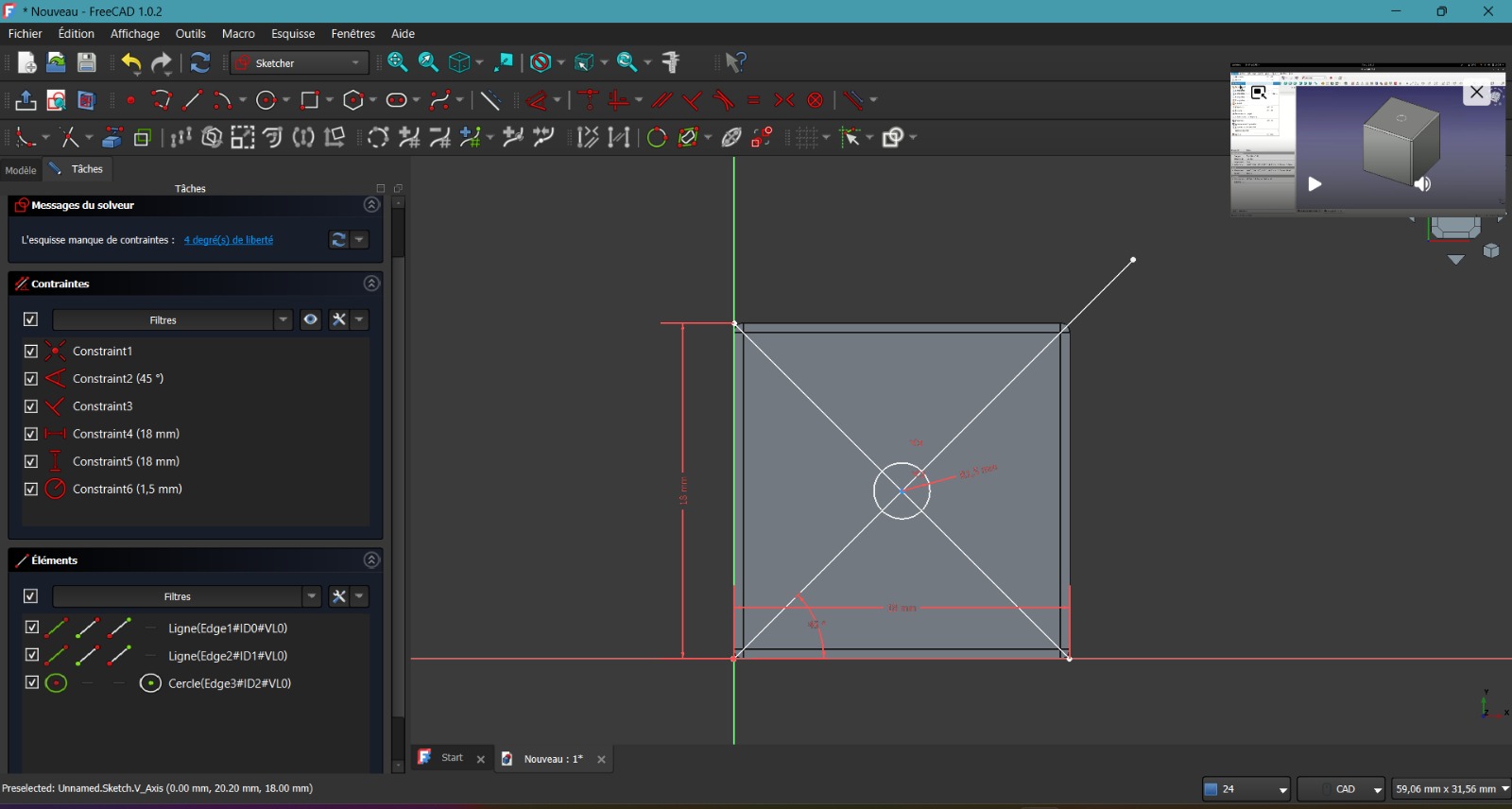Viewport: 1512px width, 809px height.
Task: Click the Leave Sketch icon
Action: pos(26,100)
